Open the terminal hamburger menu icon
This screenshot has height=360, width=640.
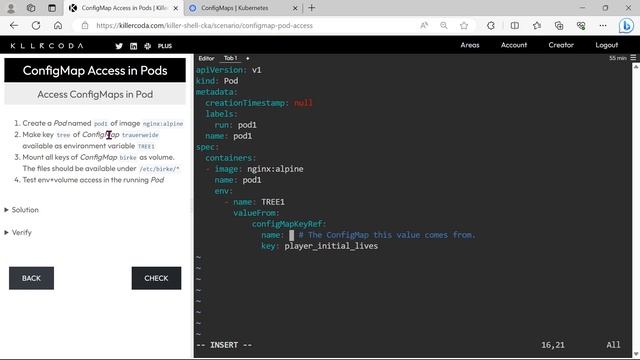pos(633,58)
